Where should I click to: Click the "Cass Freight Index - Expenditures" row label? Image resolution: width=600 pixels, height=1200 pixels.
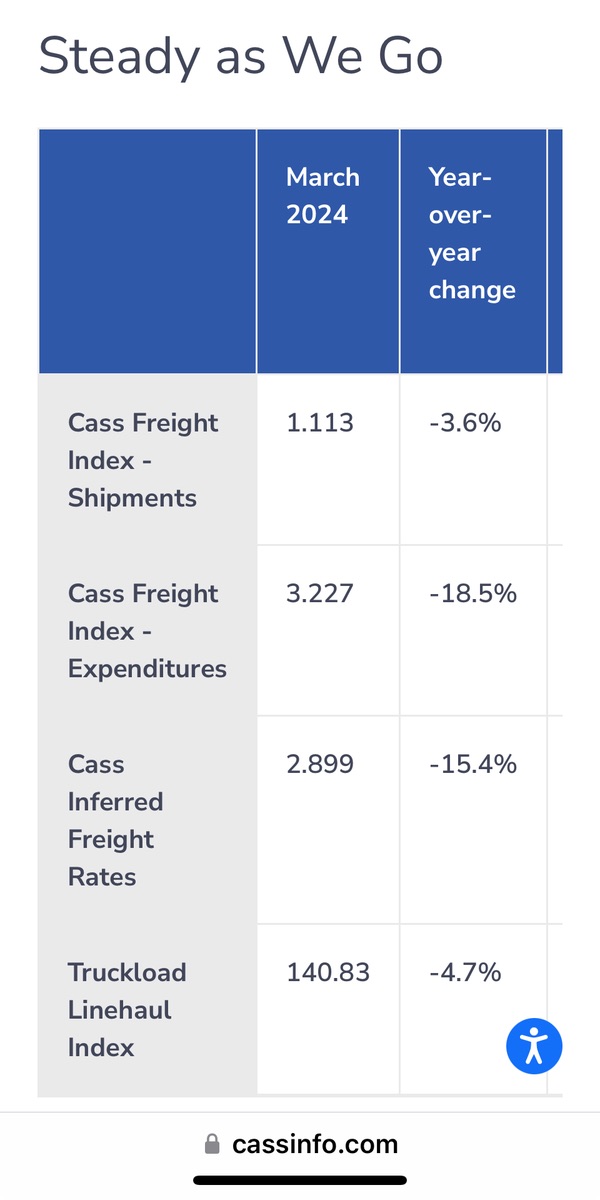(x=147, y=631)
